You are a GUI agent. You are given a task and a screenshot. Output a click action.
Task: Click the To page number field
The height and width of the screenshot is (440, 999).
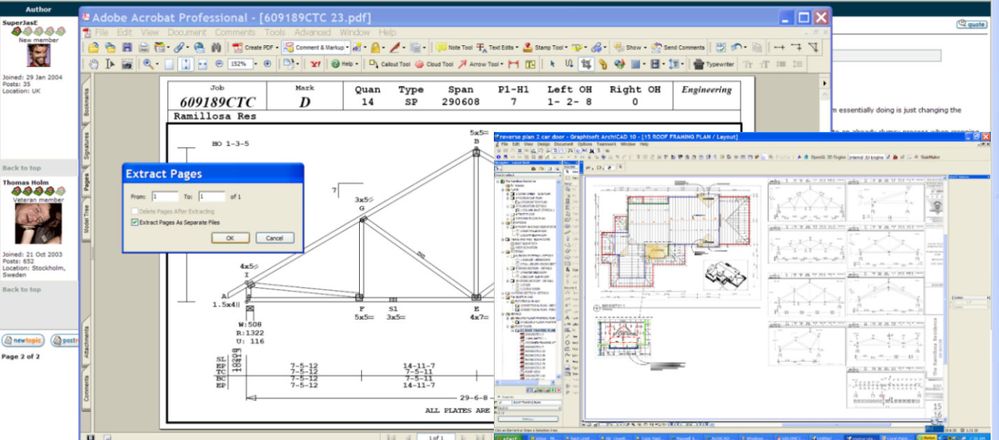coord(212,197)
